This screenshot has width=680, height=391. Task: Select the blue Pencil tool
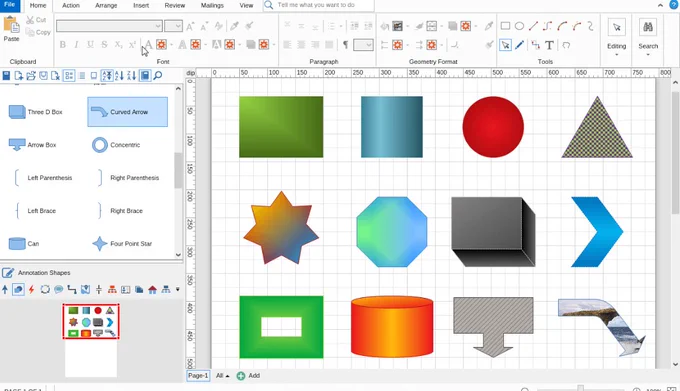[x=519, y=45]
